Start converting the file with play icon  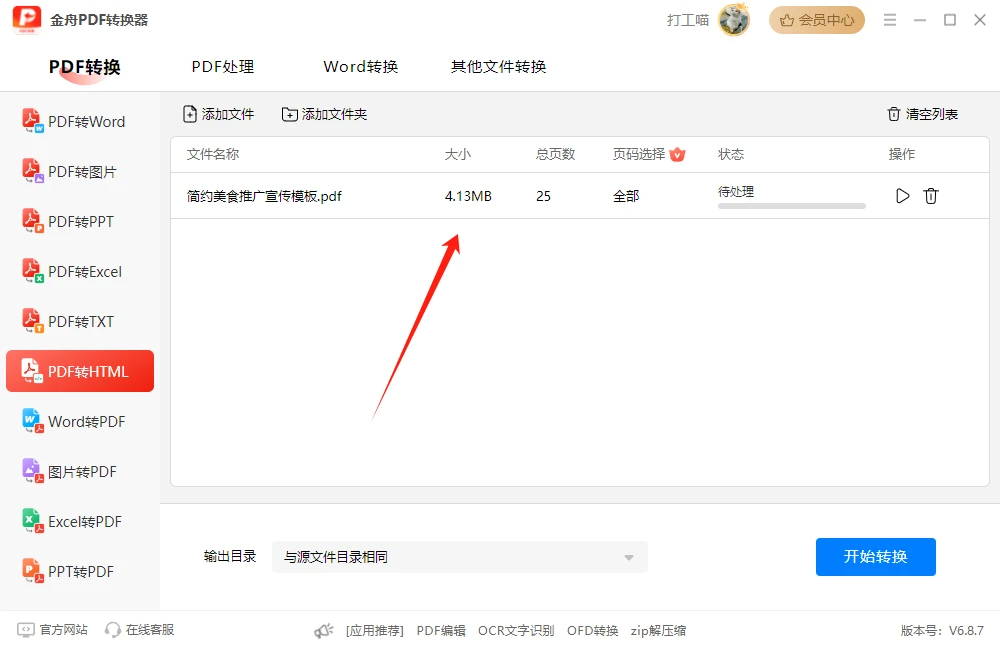click(902, 196)
